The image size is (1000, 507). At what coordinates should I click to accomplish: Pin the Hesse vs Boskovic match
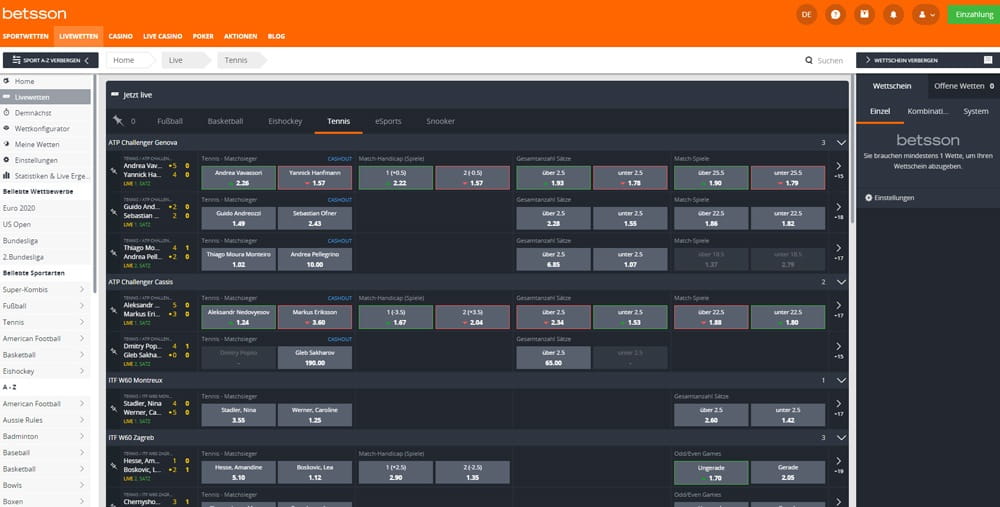pyautogui.click(x=114, y=466)
